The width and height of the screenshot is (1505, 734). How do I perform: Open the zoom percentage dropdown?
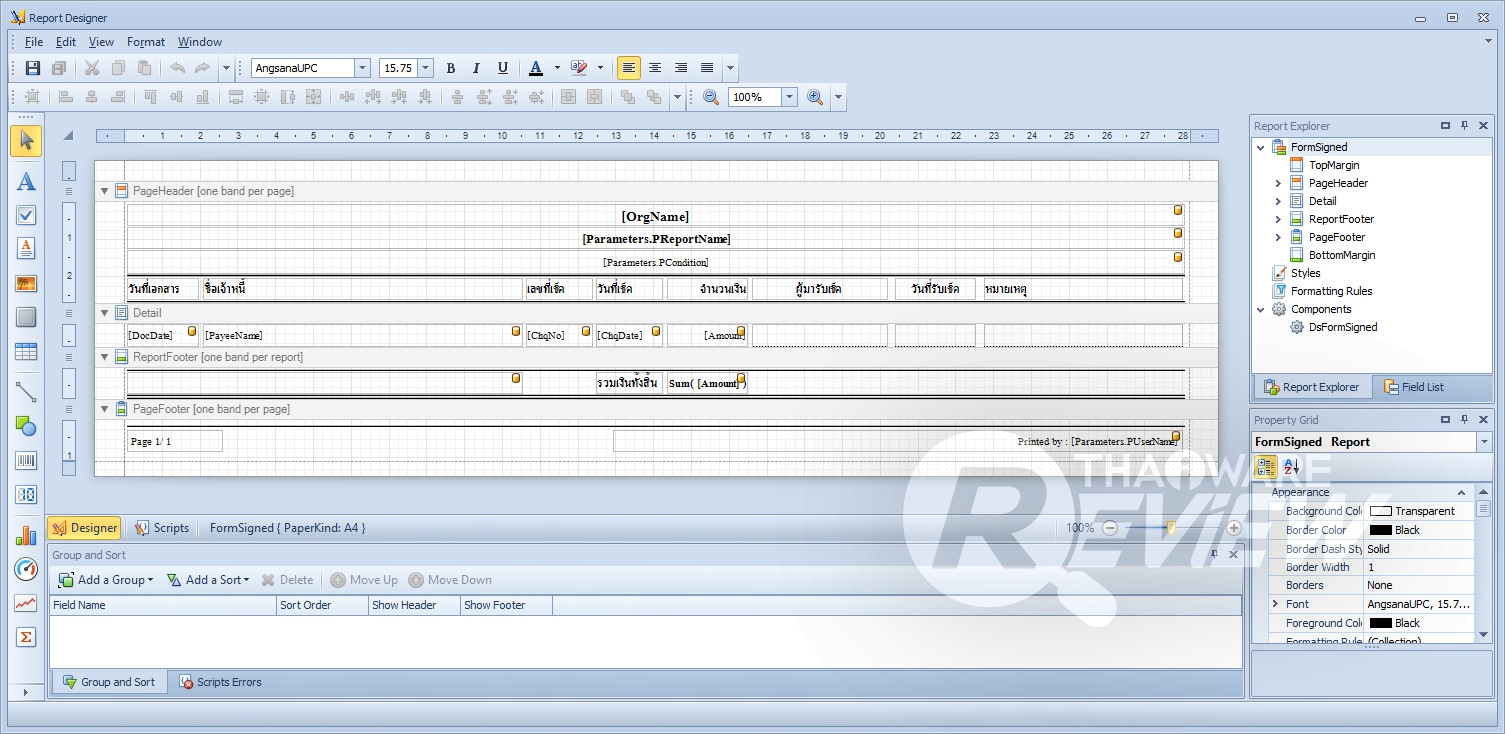[x=789, y=97]
